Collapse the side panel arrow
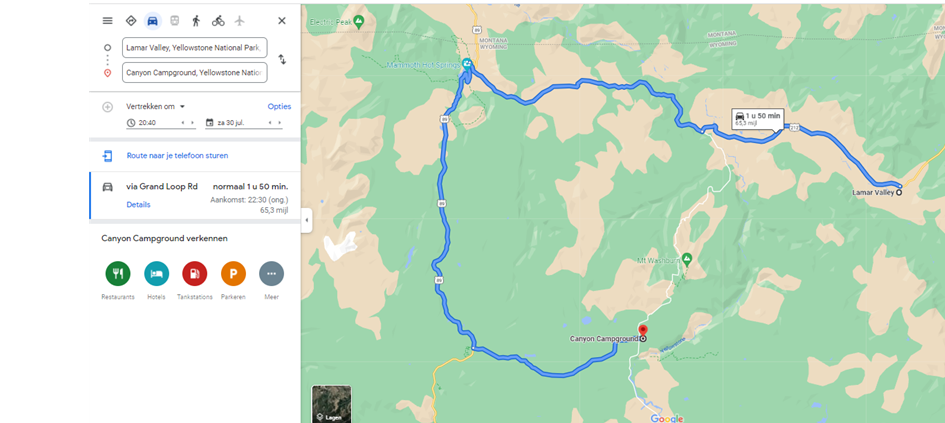The height and width of the screenshot is (423, 945). pos(306,221)
